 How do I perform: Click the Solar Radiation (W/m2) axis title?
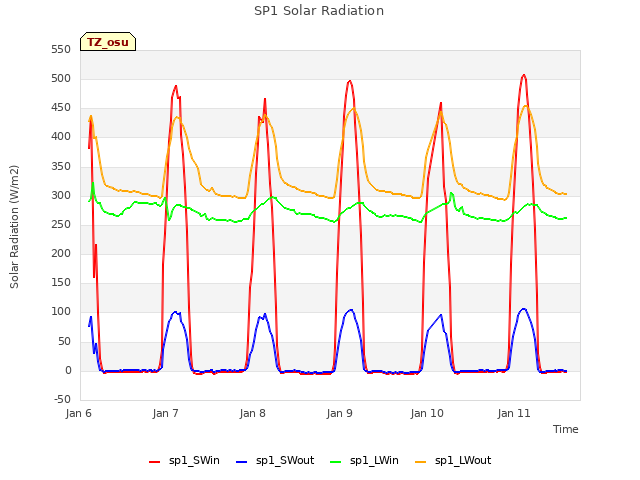[14, 227]
